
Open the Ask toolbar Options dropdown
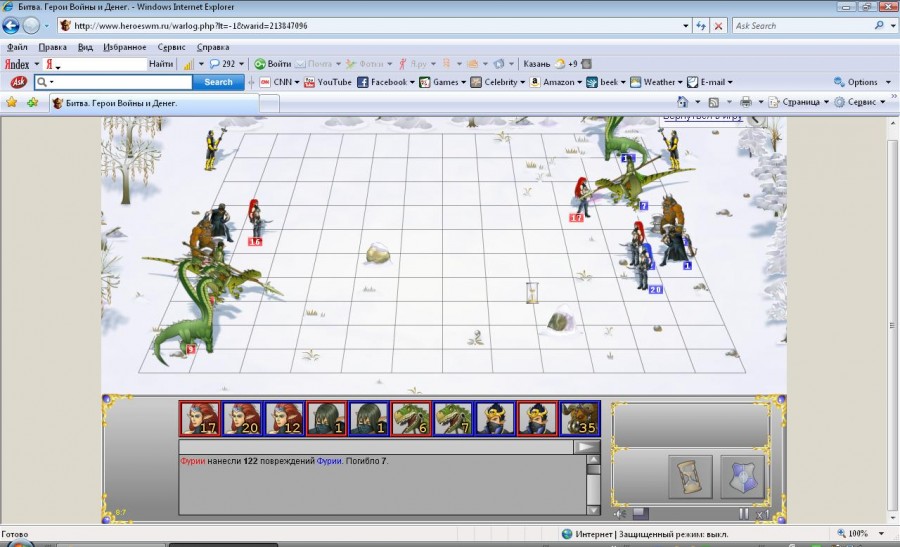click(863, 82)
